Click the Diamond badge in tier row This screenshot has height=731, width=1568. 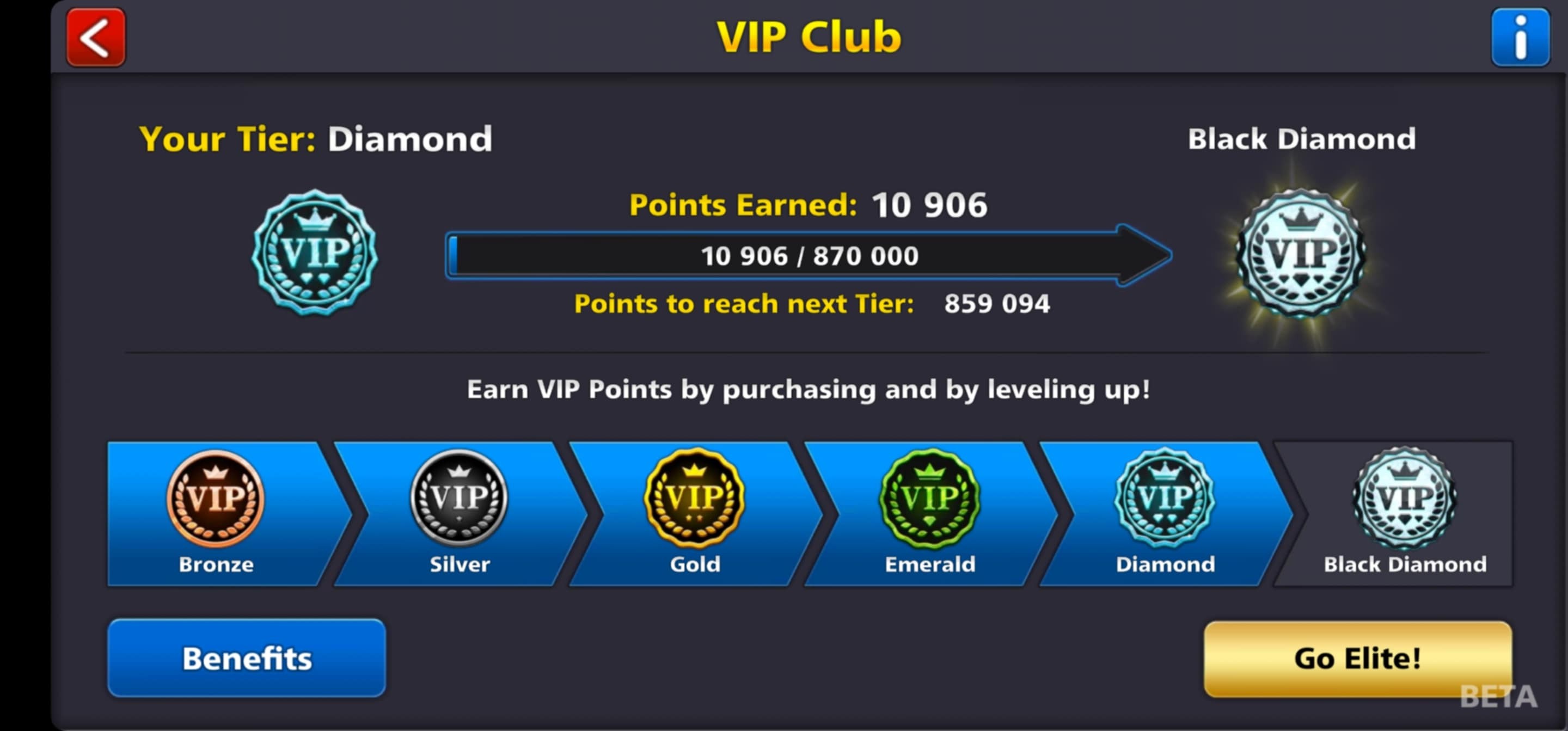tap(1165, 498)
